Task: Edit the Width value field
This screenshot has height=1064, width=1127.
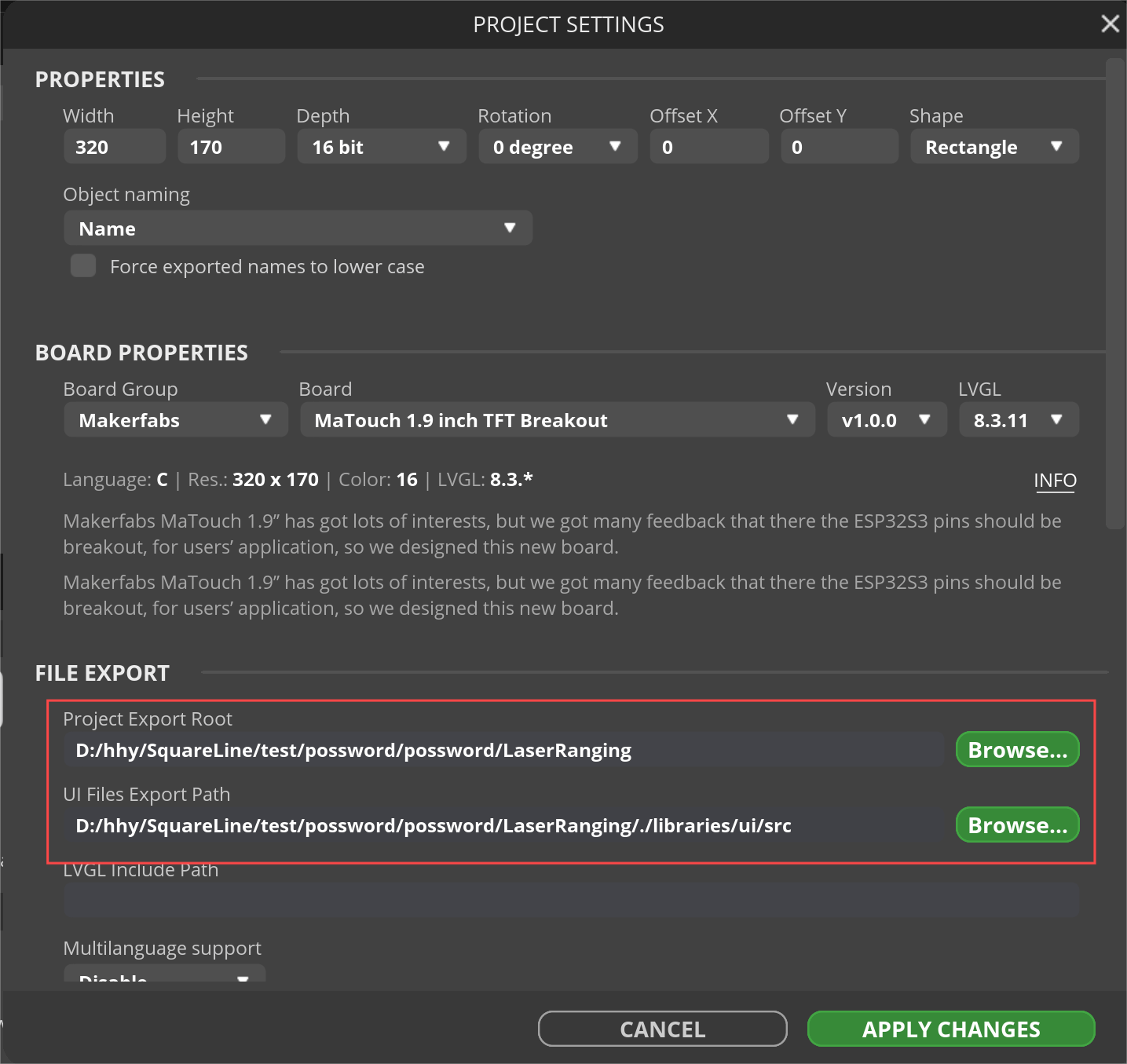Action: pos(114,146)
